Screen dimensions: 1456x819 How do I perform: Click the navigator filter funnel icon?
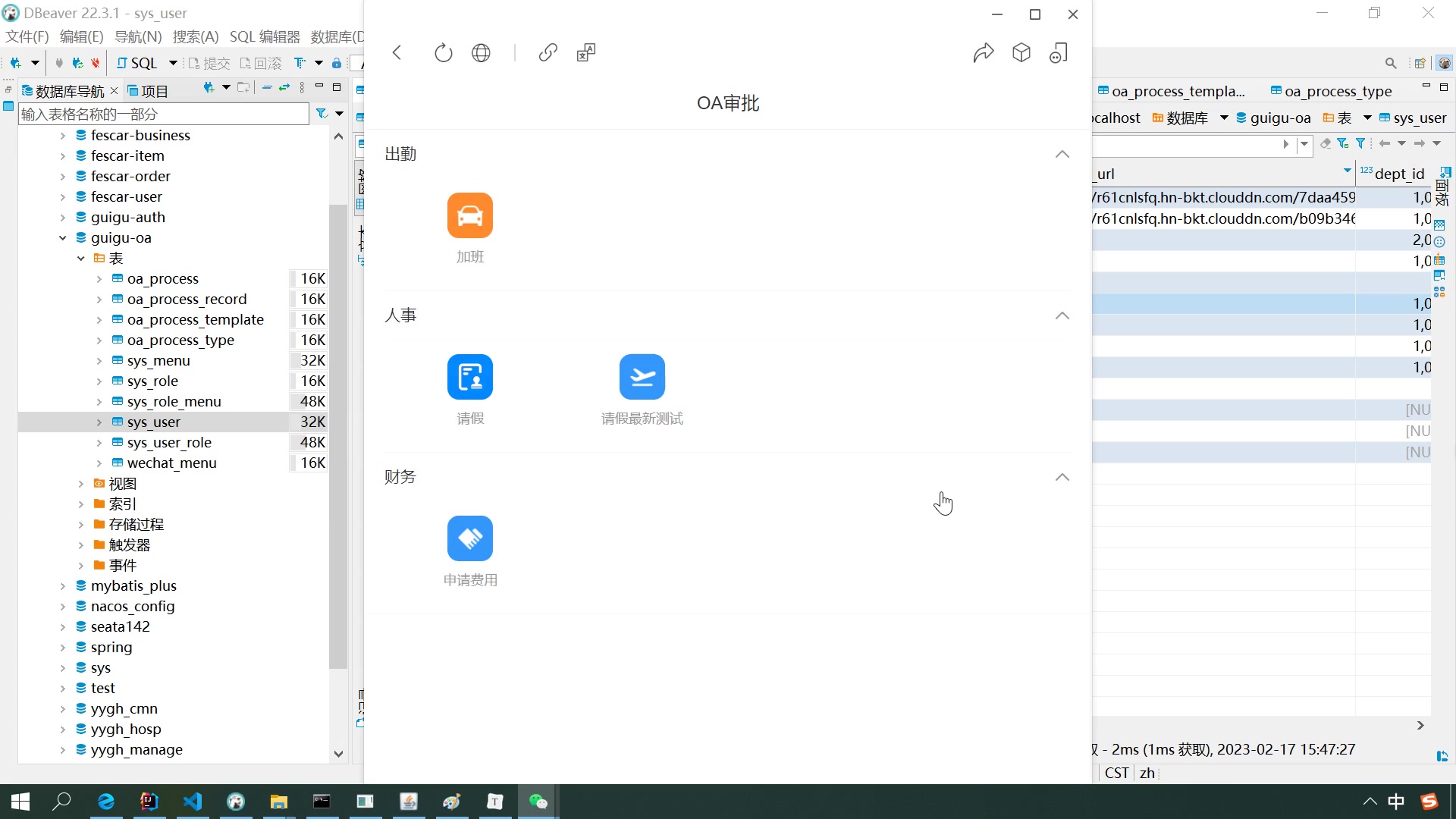[322, 114]
